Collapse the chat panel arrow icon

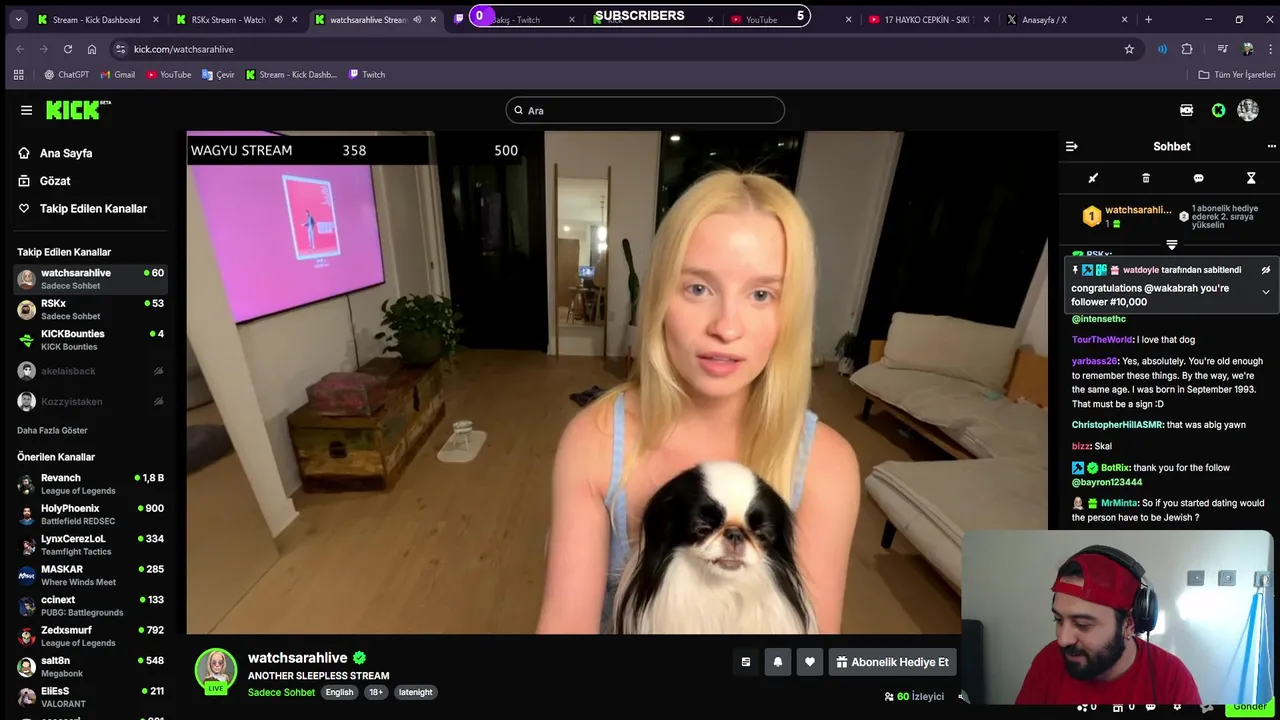[1072, 146]
